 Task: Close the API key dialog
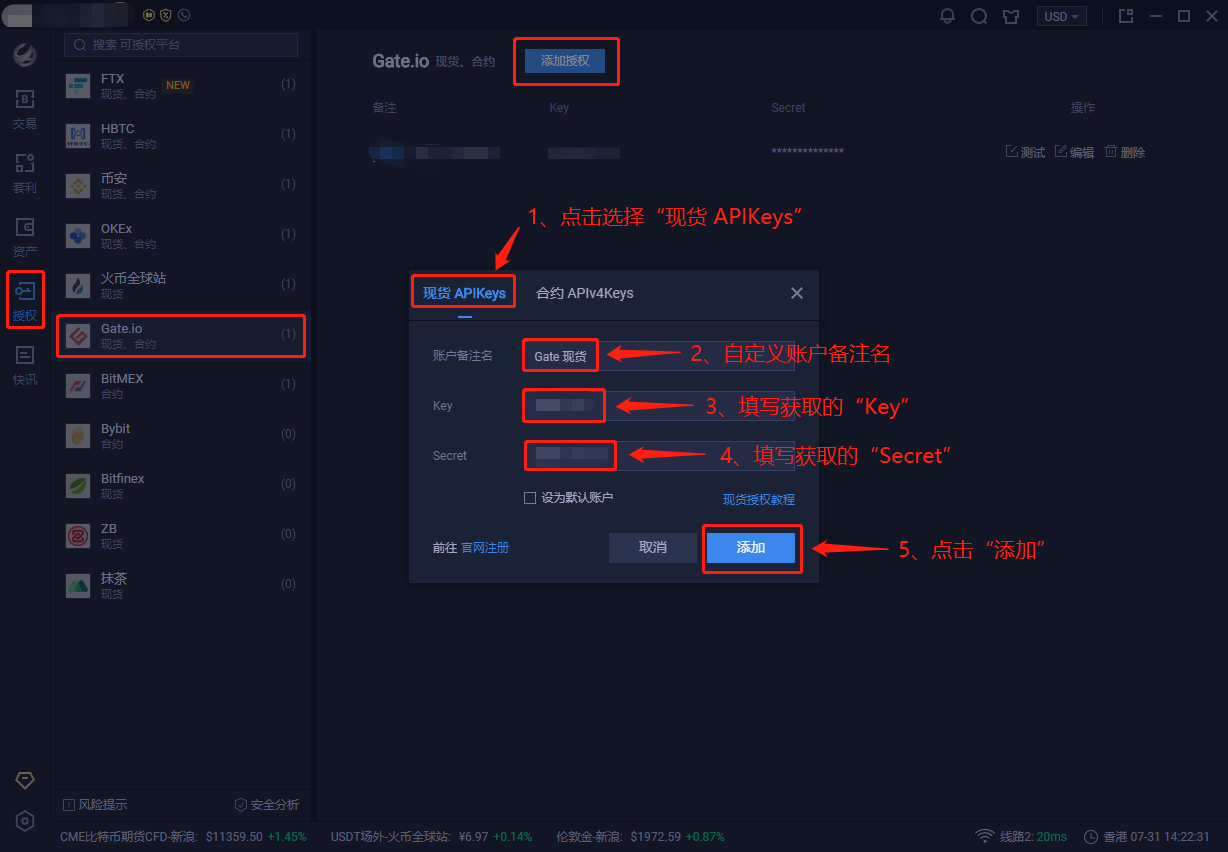coord(797,293)
